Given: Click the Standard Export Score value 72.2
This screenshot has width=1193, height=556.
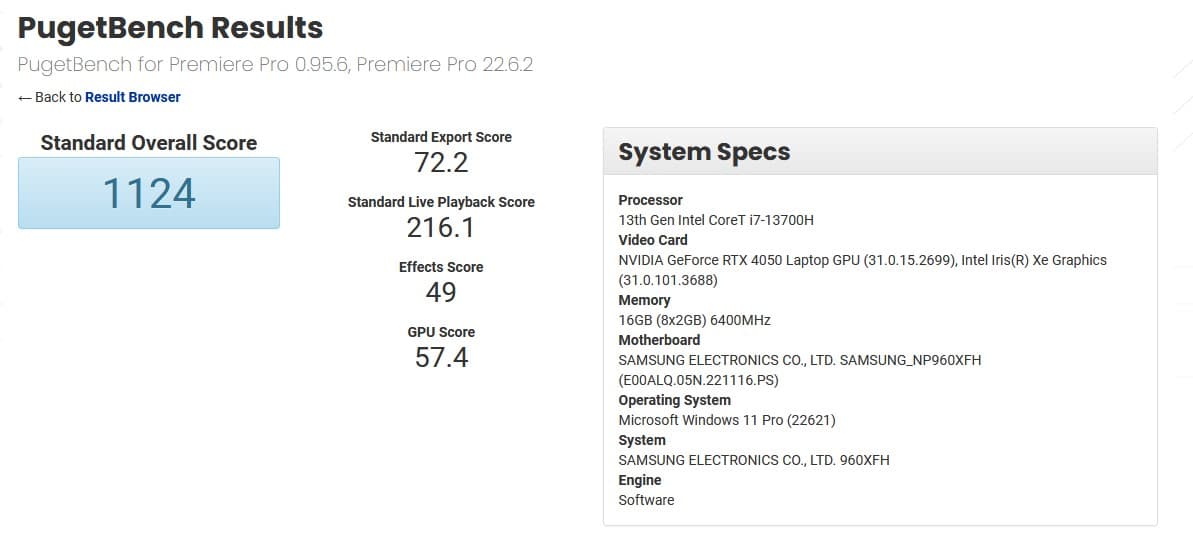Looking at the screenshot, I should pyautogui.click(x=441, y=163).
